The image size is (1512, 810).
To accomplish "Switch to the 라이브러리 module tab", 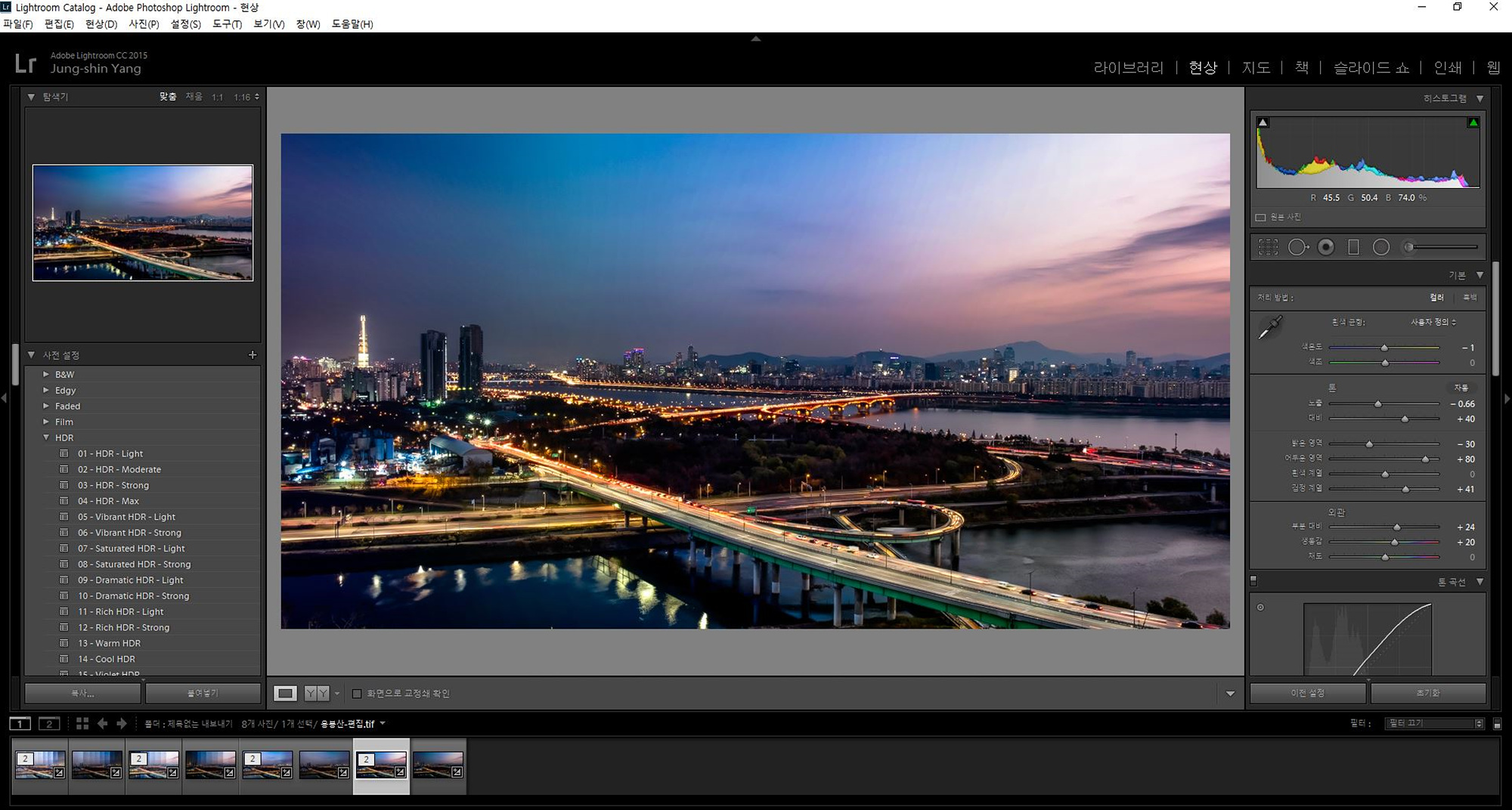I will [1128, 68].
